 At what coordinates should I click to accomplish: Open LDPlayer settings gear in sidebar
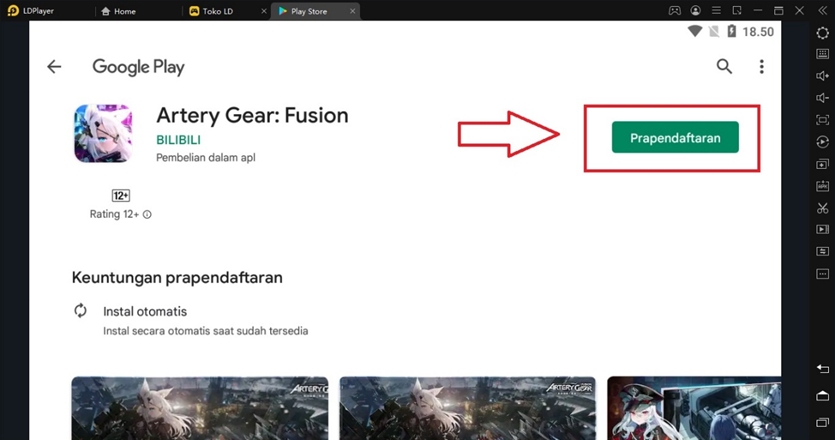coord(822,33)
